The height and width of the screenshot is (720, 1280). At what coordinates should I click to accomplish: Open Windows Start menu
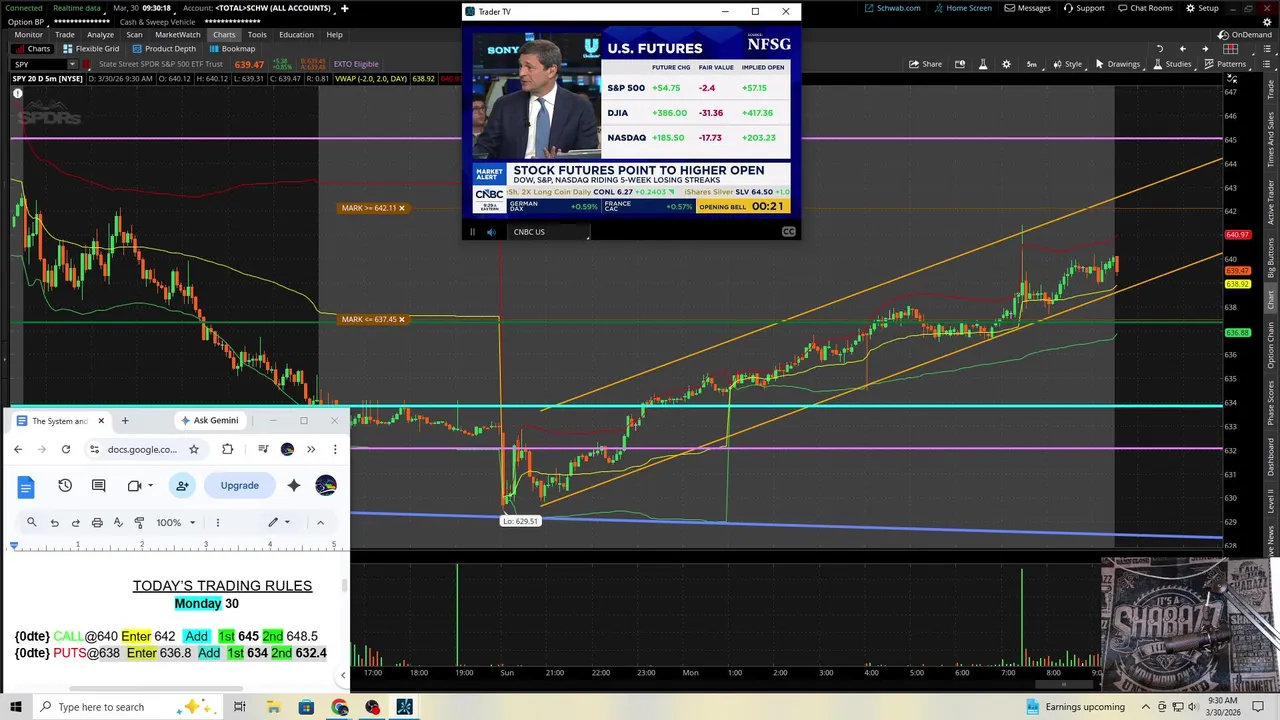coord(16,707)
